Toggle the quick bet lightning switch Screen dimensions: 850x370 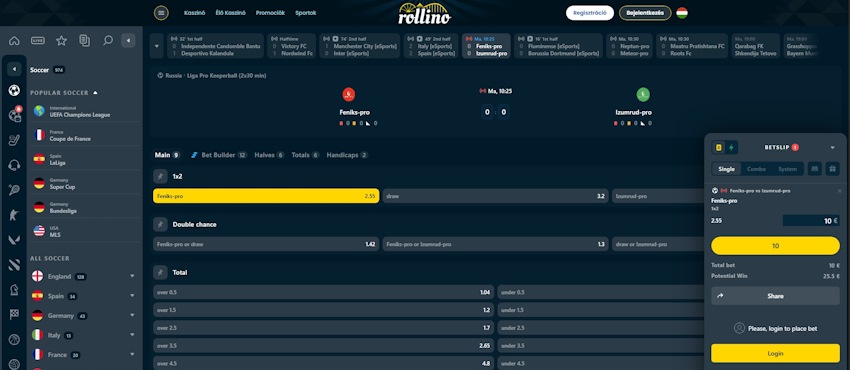pos(731,147)
